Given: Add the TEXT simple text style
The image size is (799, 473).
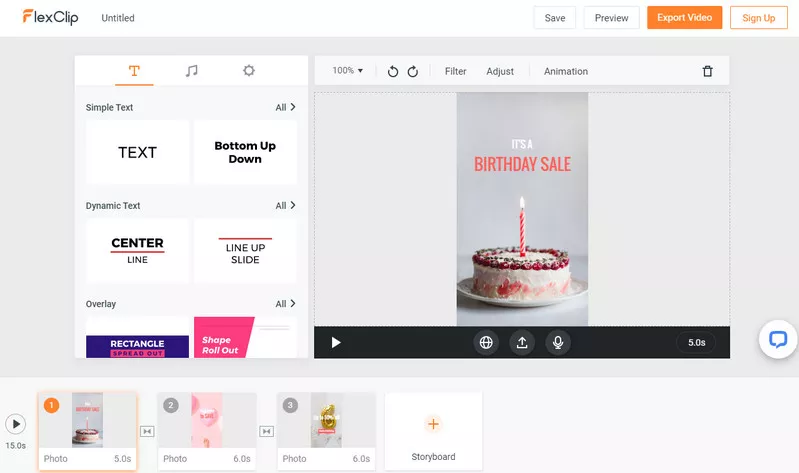Looking at the screenshot, I should 138,152.
